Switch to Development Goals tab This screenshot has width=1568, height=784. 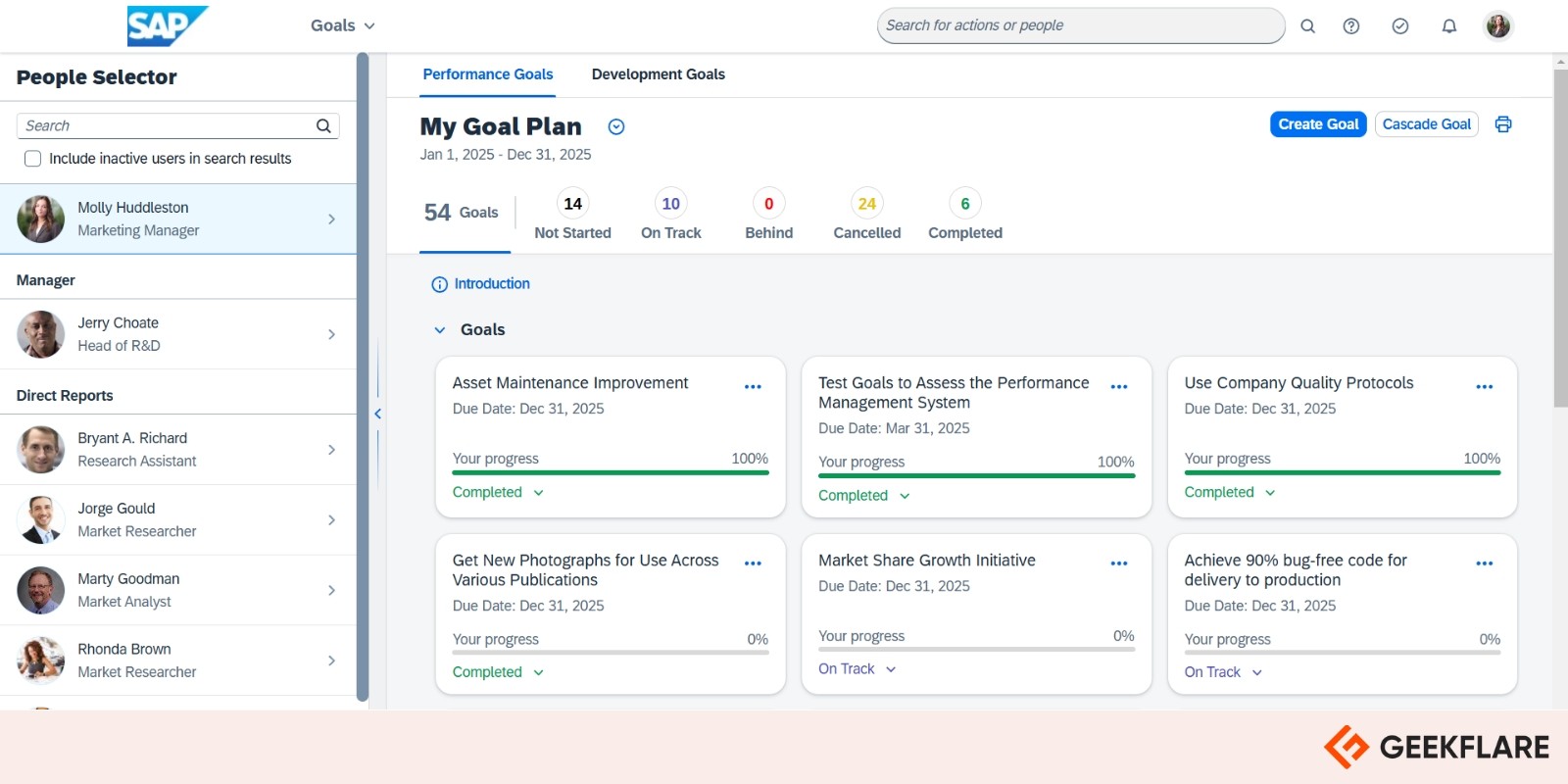[x=659, y=74]
